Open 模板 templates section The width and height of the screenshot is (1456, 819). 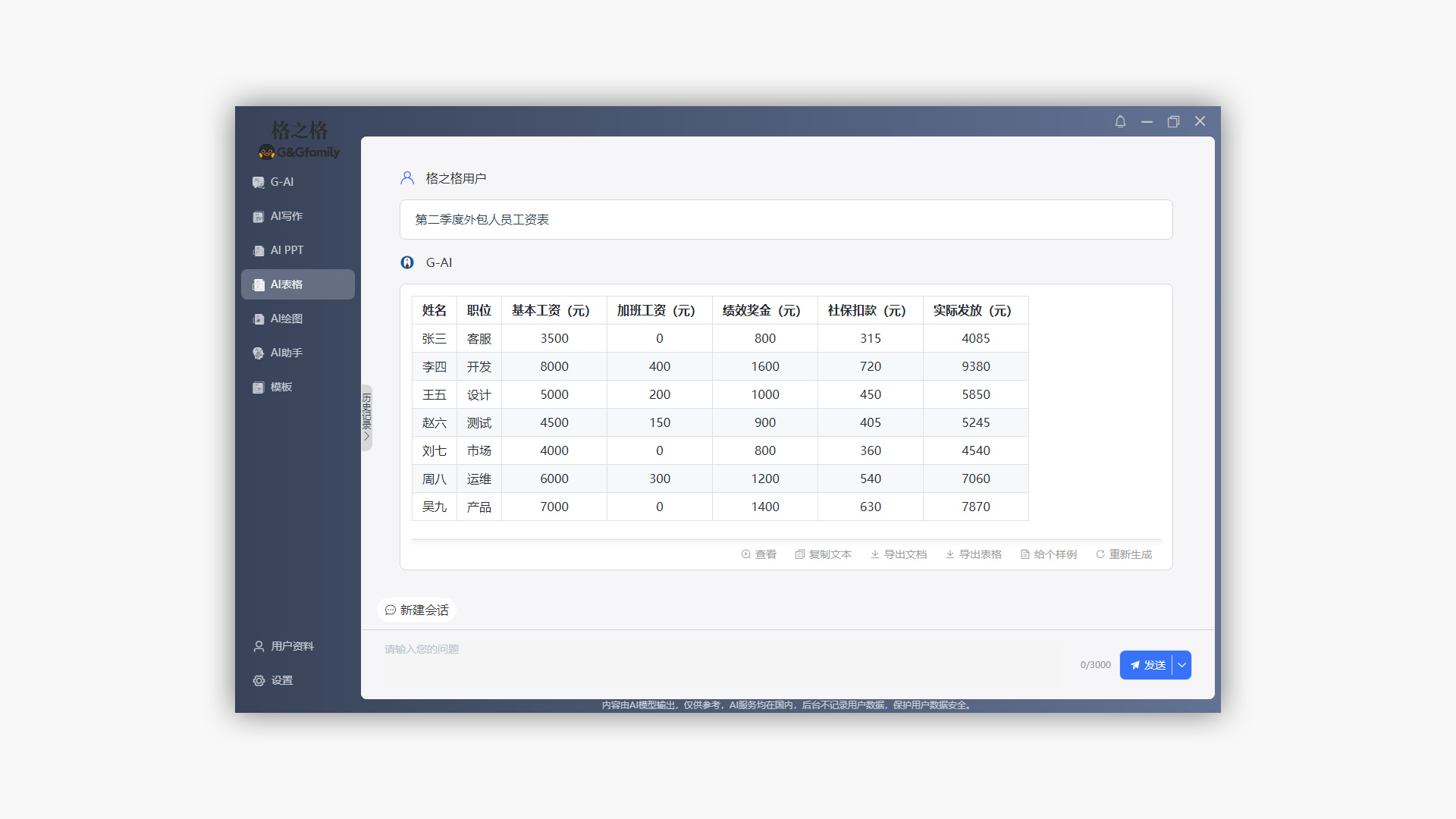tap(281, 387)
